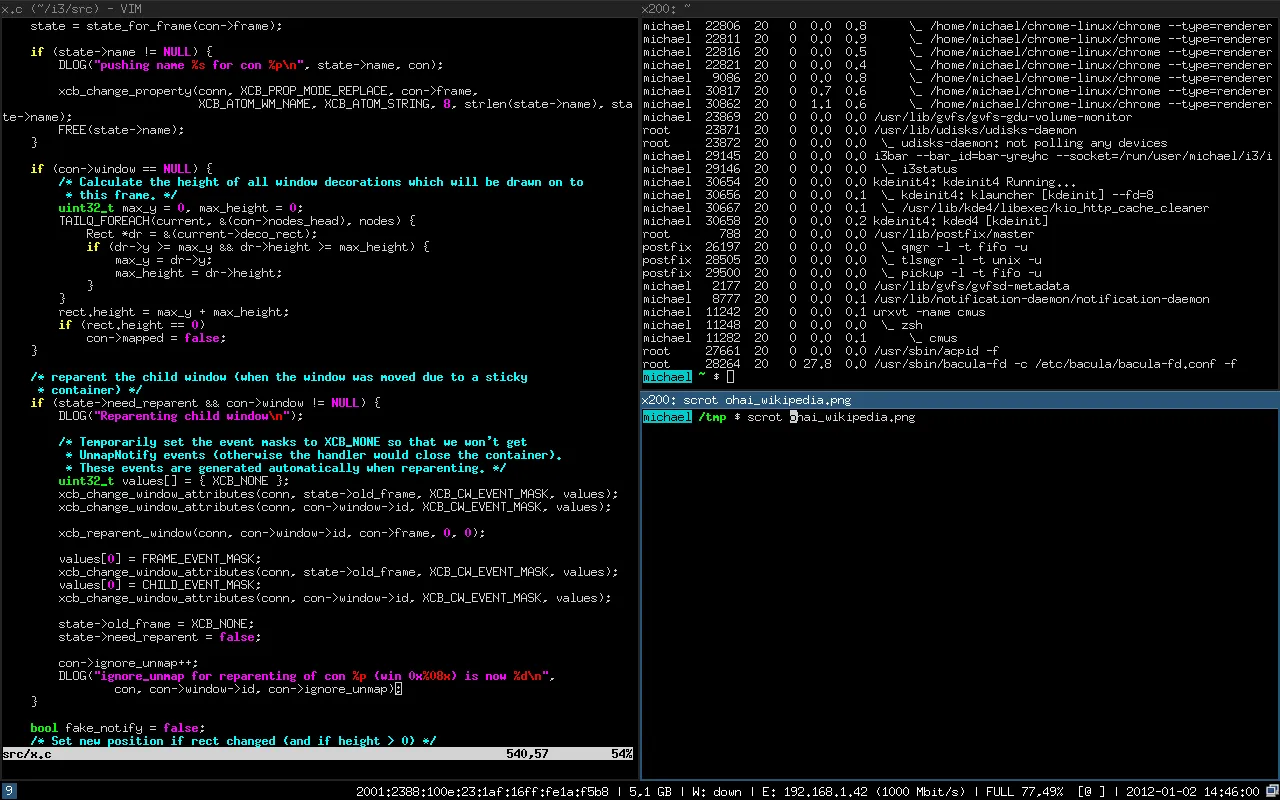The height and width of the screenshot is (800, 1280).
Task: Click src/x.c in the Vim statusline
Action: [25, 753]
